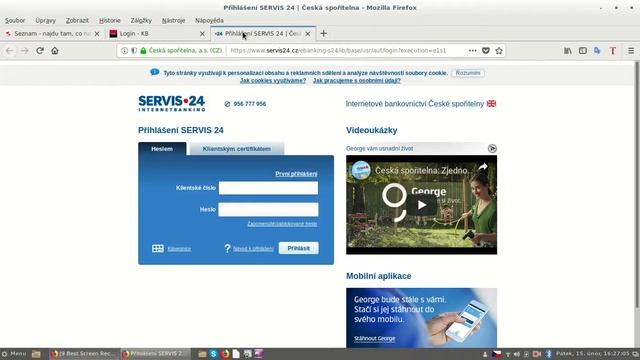Screen dimensions: 640x360
Task: Open První přihlášení link
Action: point(296,174)
